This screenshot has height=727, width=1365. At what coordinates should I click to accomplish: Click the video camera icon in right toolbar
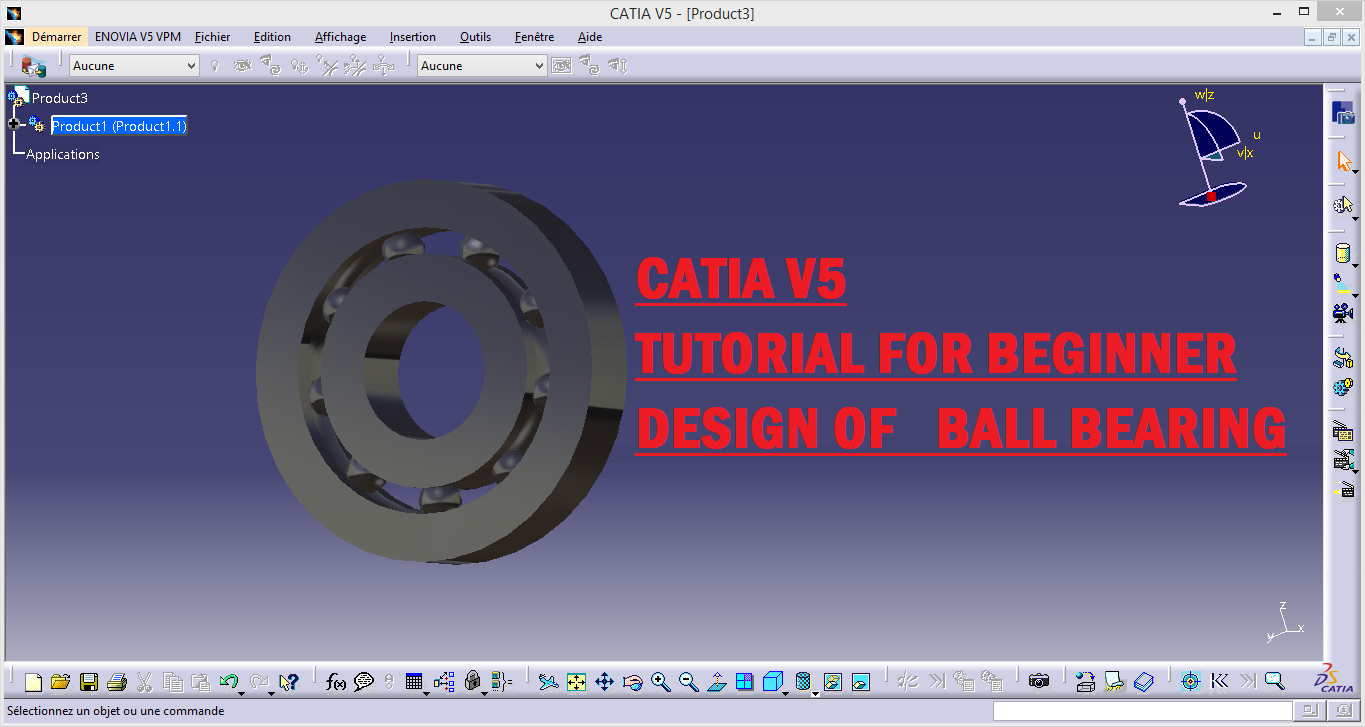[1342, 312]
